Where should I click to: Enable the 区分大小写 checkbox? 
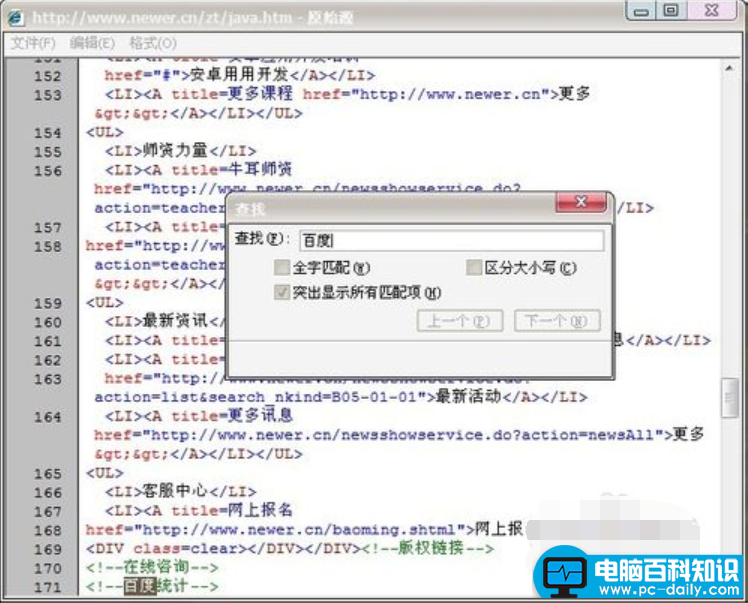[474, 268]
